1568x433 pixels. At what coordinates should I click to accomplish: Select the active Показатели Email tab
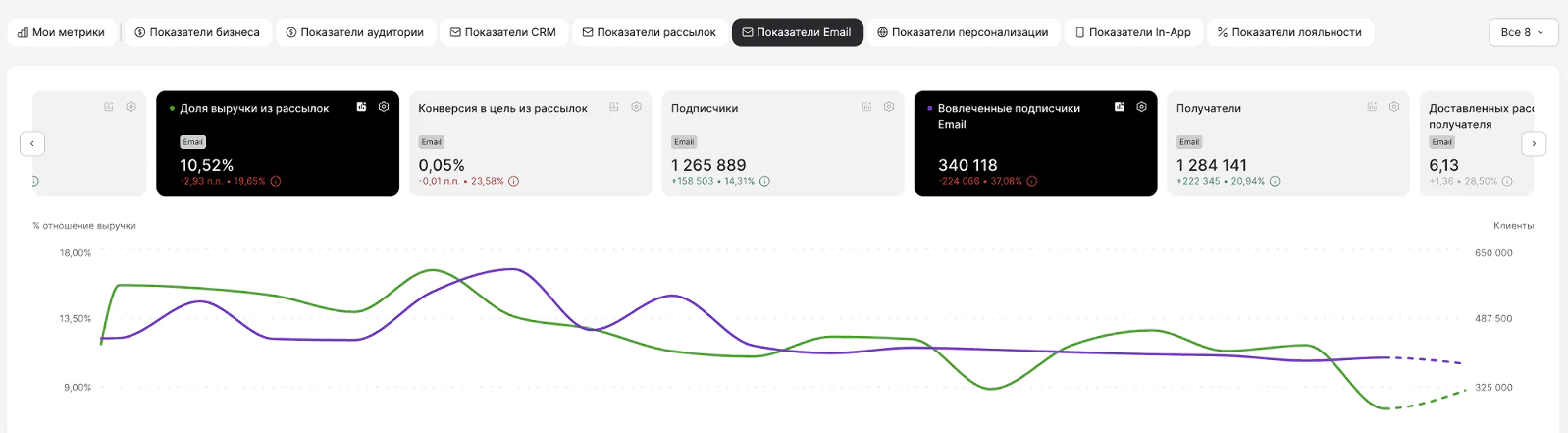point(797,32)
